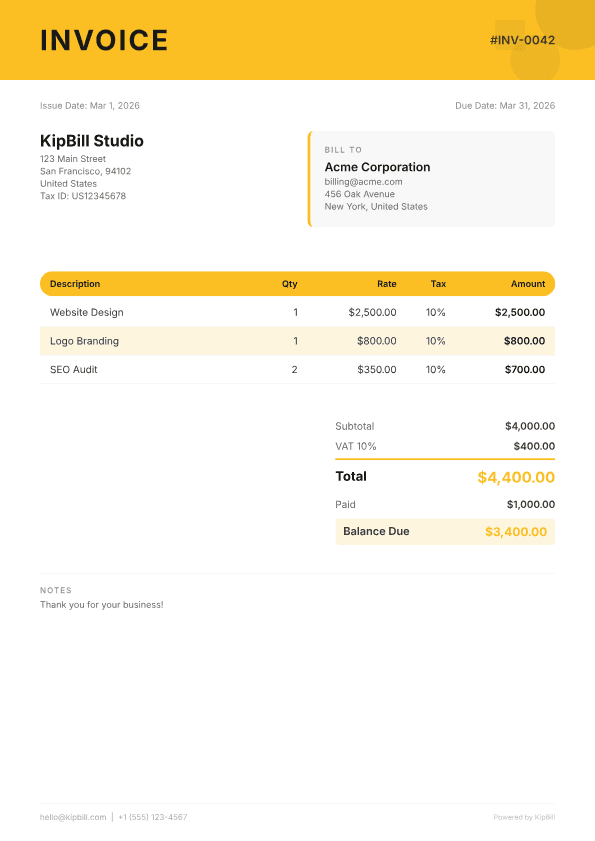This screenshot has height=841, width=595.
Task: Click the SEO Audit quantity 2 cell
Action: coord(295,370)
